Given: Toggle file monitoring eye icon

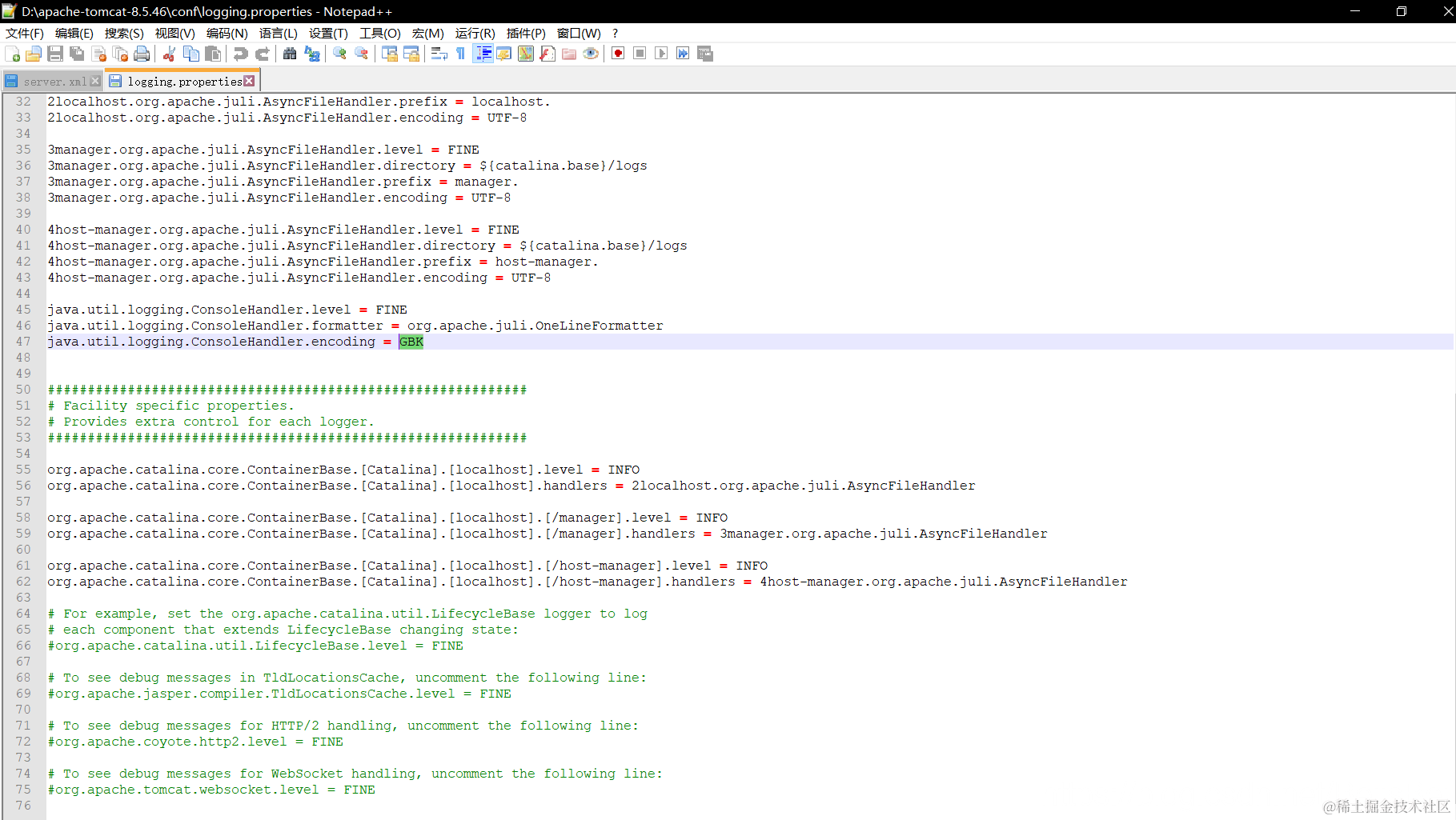Looking at the screenshot, I should coord(591,54).
